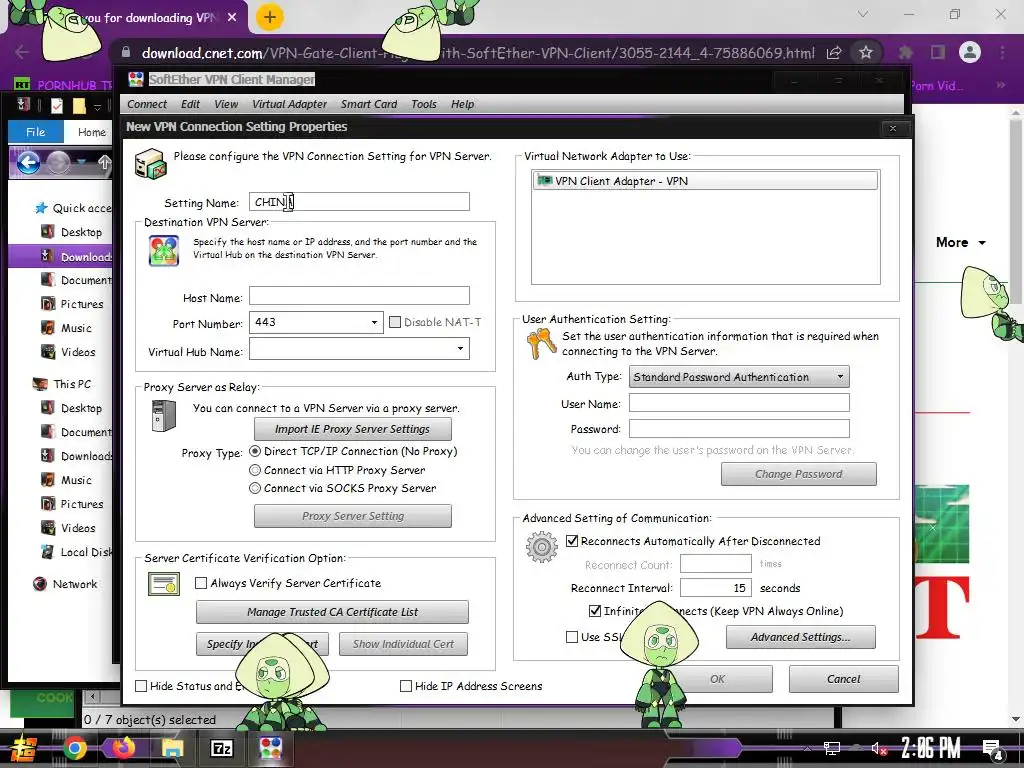Click the Password field
Viewport: 1024px width, 768px height.
coord(739,428)
